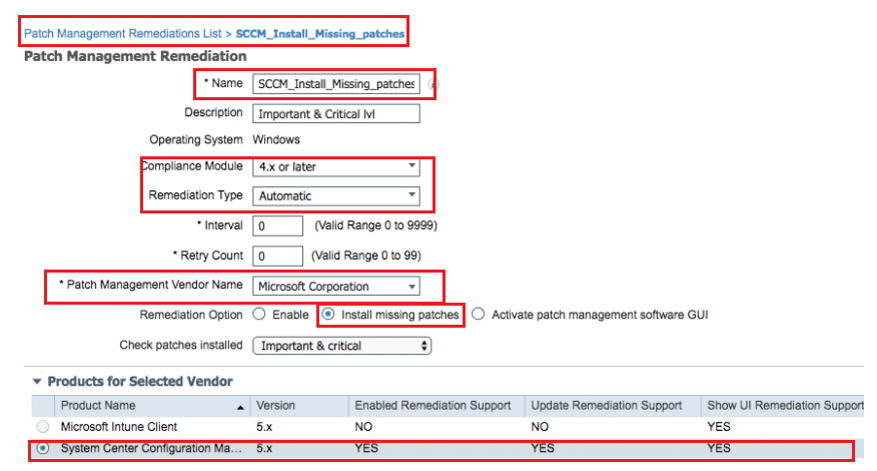Open the Remediation Type dropdown
Image resolution: width=877 pixels, height=471 pixels.
tap(336, 196)
